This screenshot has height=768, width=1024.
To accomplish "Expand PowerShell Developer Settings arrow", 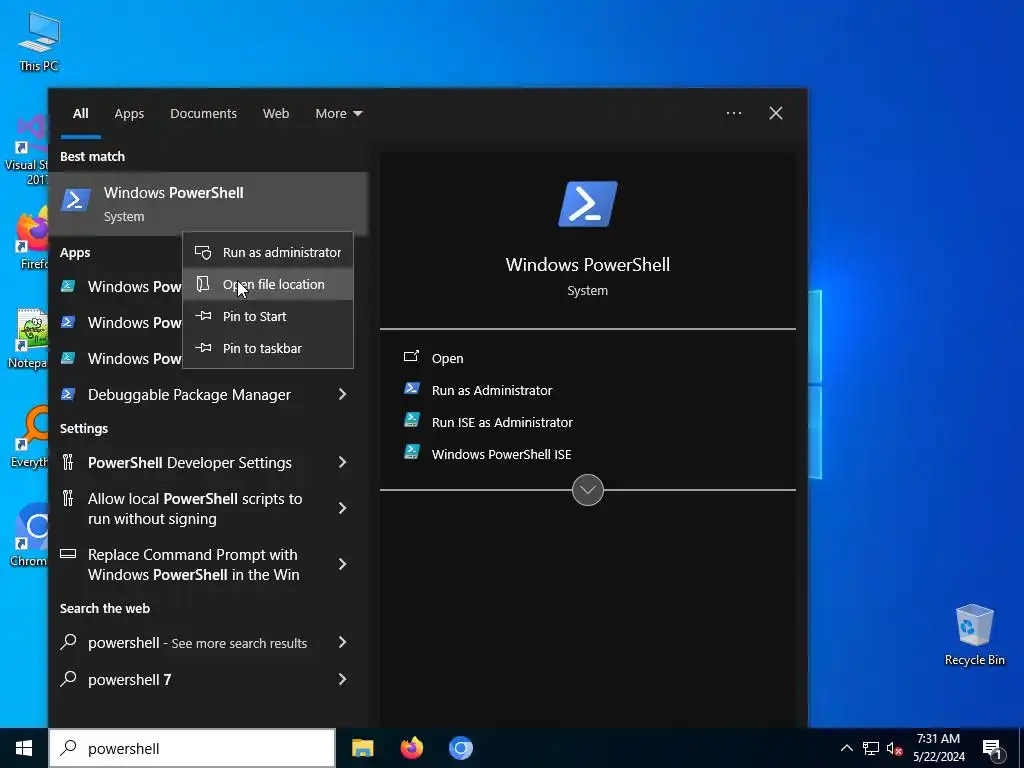I will point(342,462).
